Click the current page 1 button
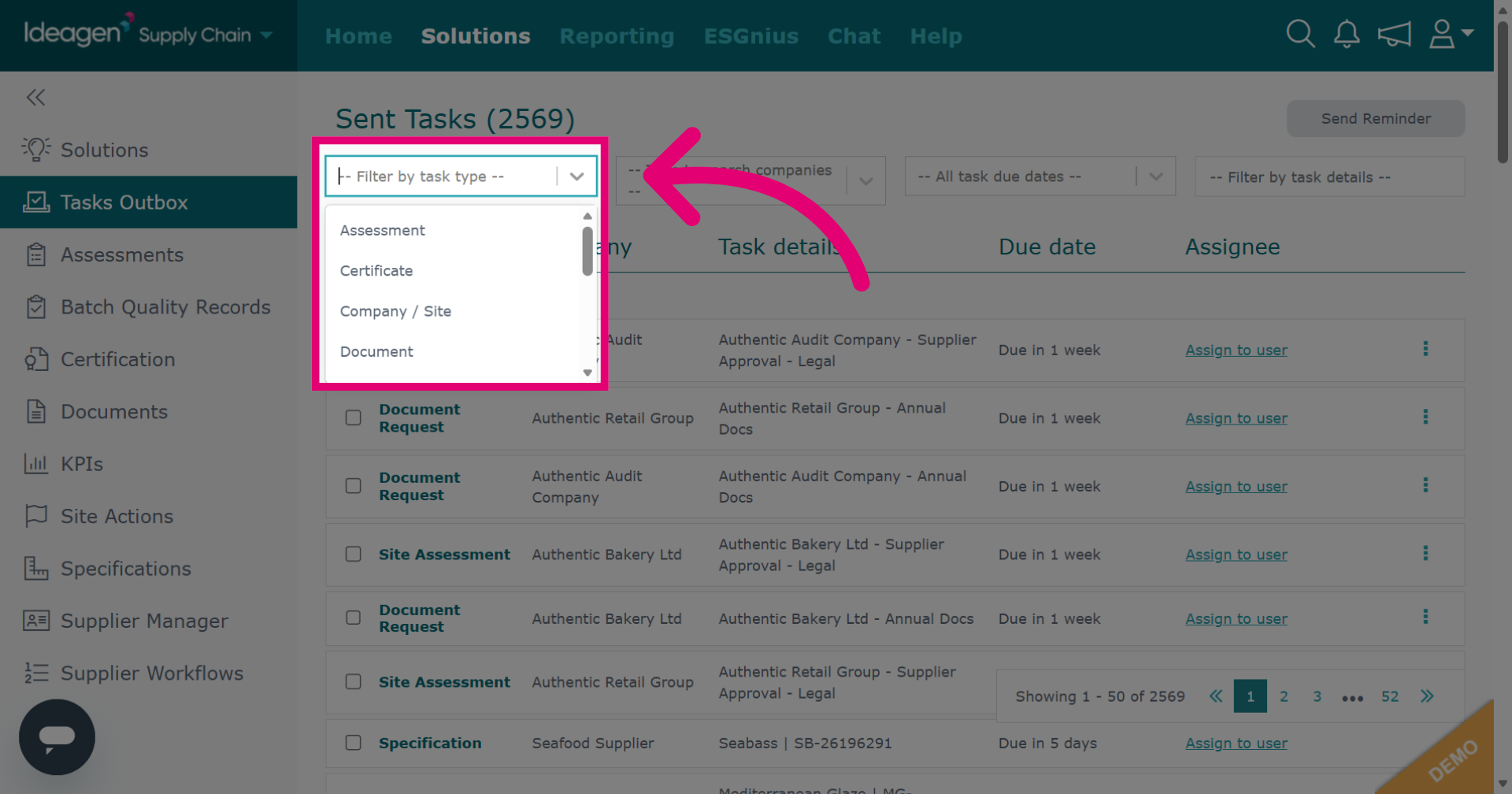This screenshot has width=1512, height=794. 1250,696
